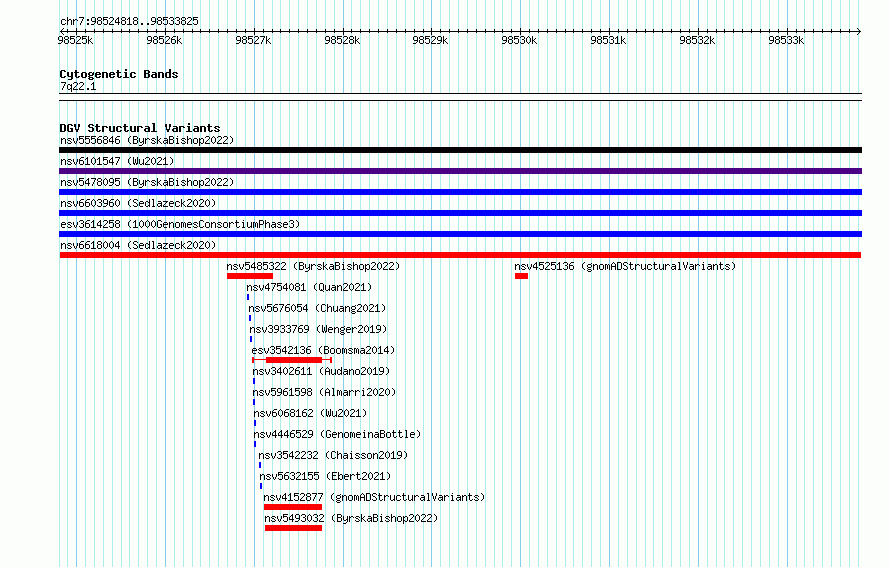Viewport: 890px width, 567px height.
Task: Click the nsv4525136 (gnomADStructuralVariants) label
Action: pyautogui.click(x=625, y=266)
